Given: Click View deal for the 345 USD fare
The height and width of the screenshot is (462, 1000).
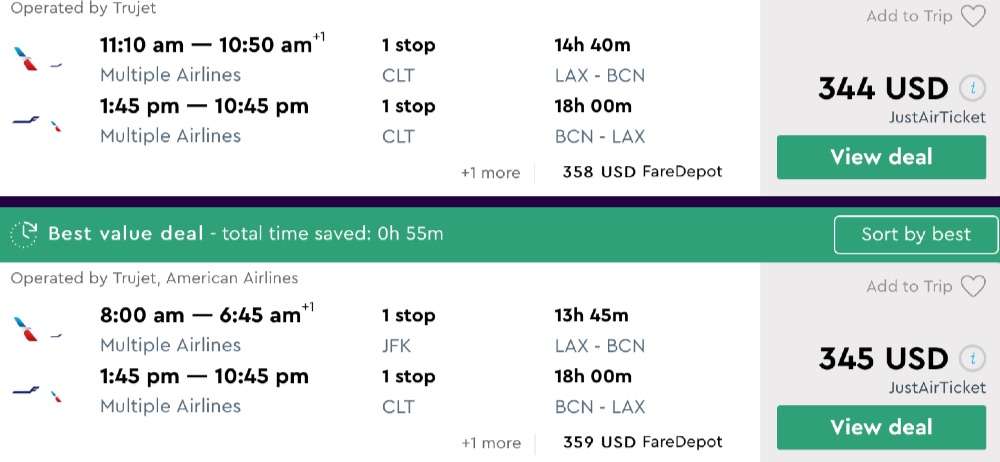Looking at the screenshot, I should pos(881,427).
